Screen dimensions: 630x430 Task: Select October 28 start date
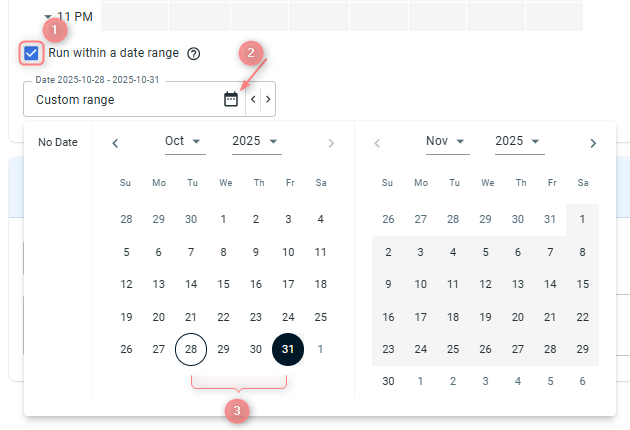191,349
